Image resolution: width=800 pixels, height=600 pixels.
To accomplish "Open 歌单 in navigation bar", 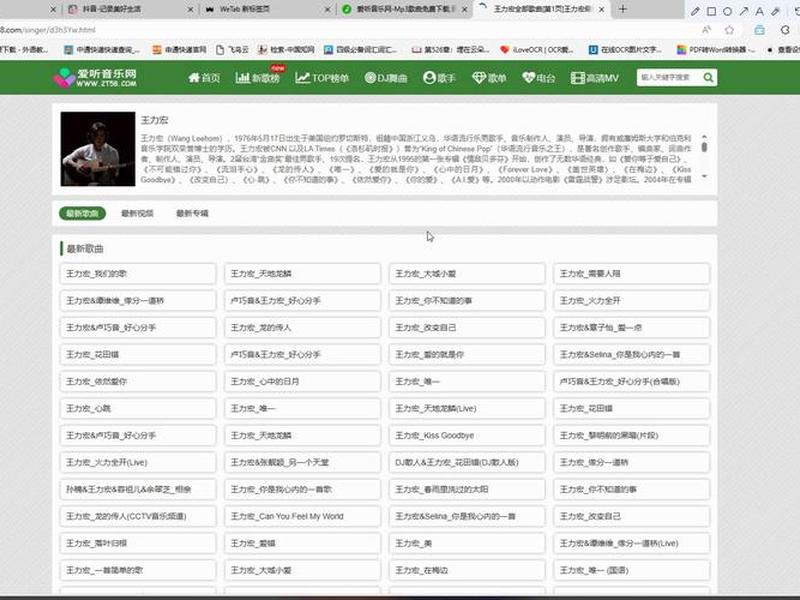I will [x=489, y=78].
